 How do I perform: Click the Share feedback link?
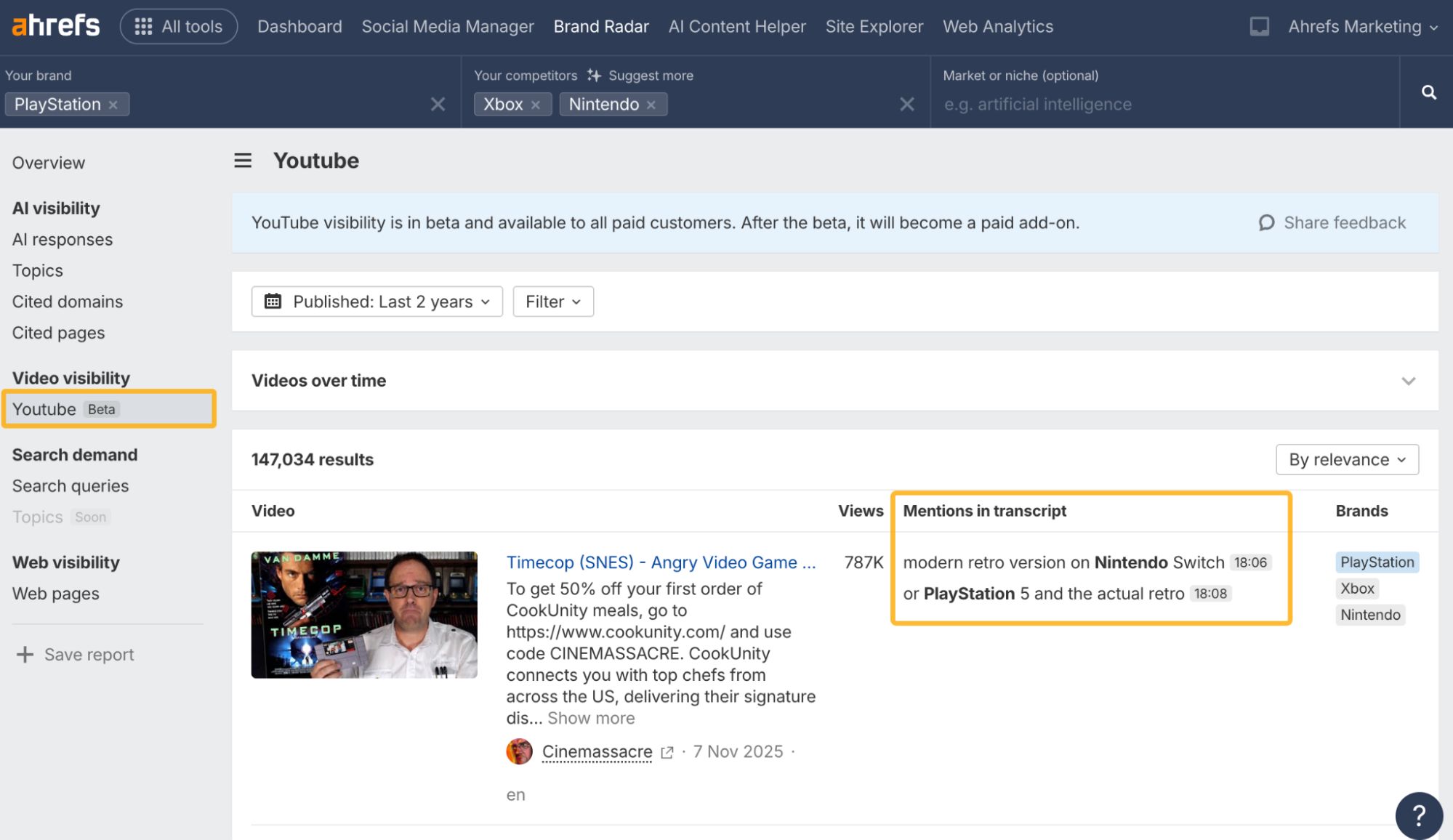pos(1332,222)
